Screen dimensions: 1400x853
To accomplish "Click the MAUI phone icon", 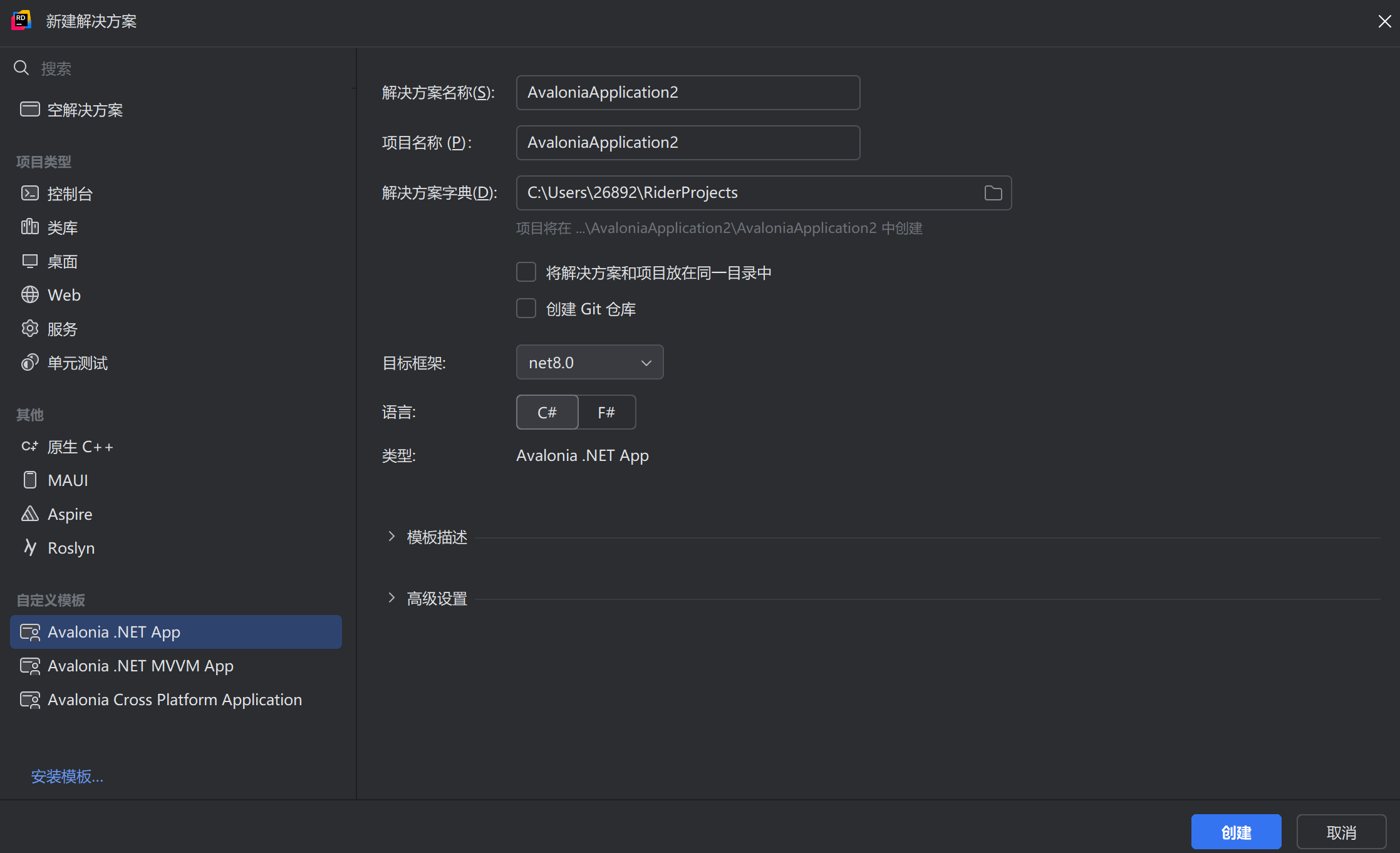I will (29, 480).
